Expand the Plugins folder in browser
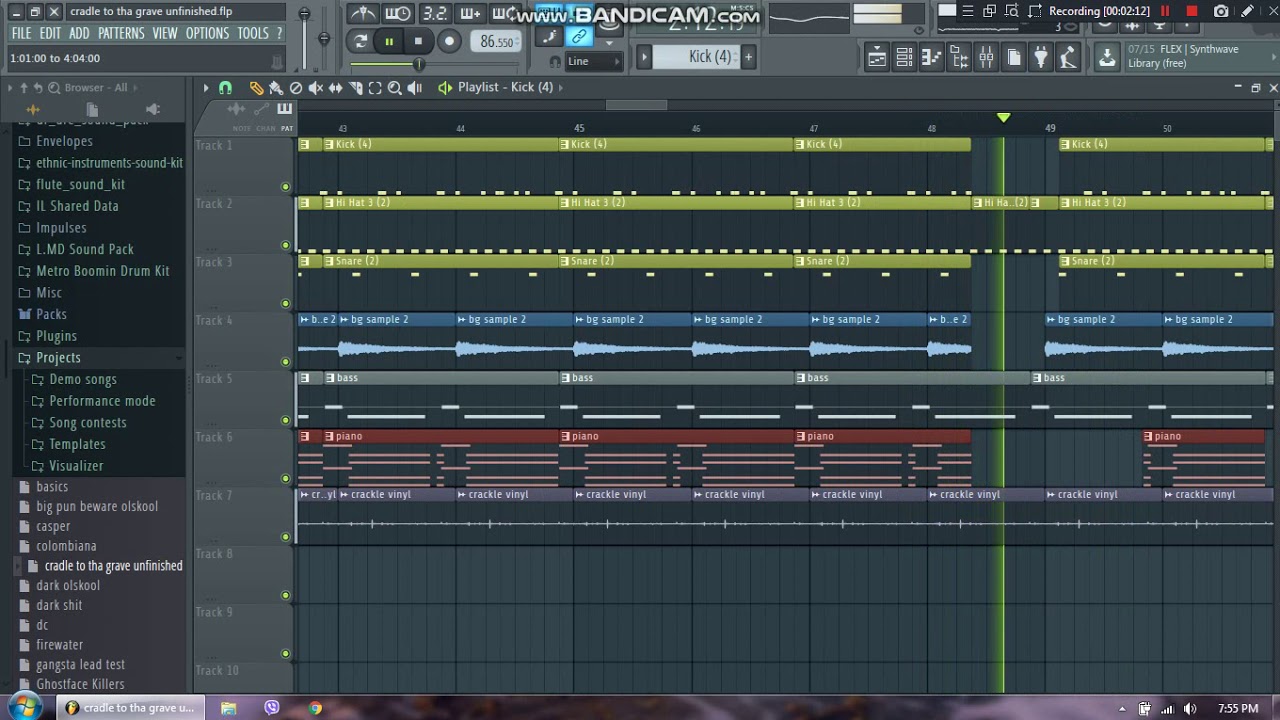This screenshot has width=1280, height=720. [x=56, y=336]
